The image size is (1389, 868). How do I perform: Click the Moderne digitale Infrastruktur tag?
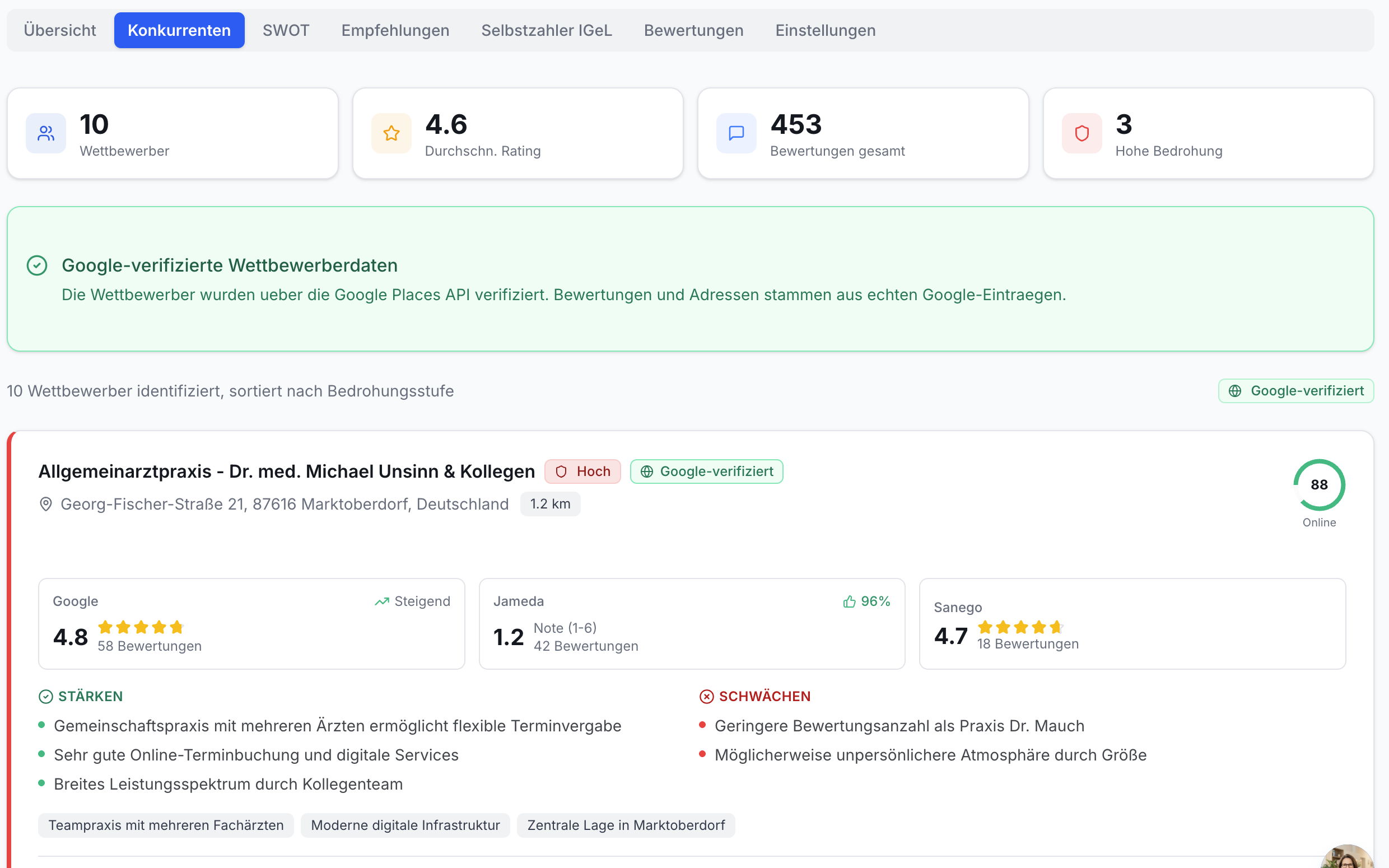tap(405, 825)
